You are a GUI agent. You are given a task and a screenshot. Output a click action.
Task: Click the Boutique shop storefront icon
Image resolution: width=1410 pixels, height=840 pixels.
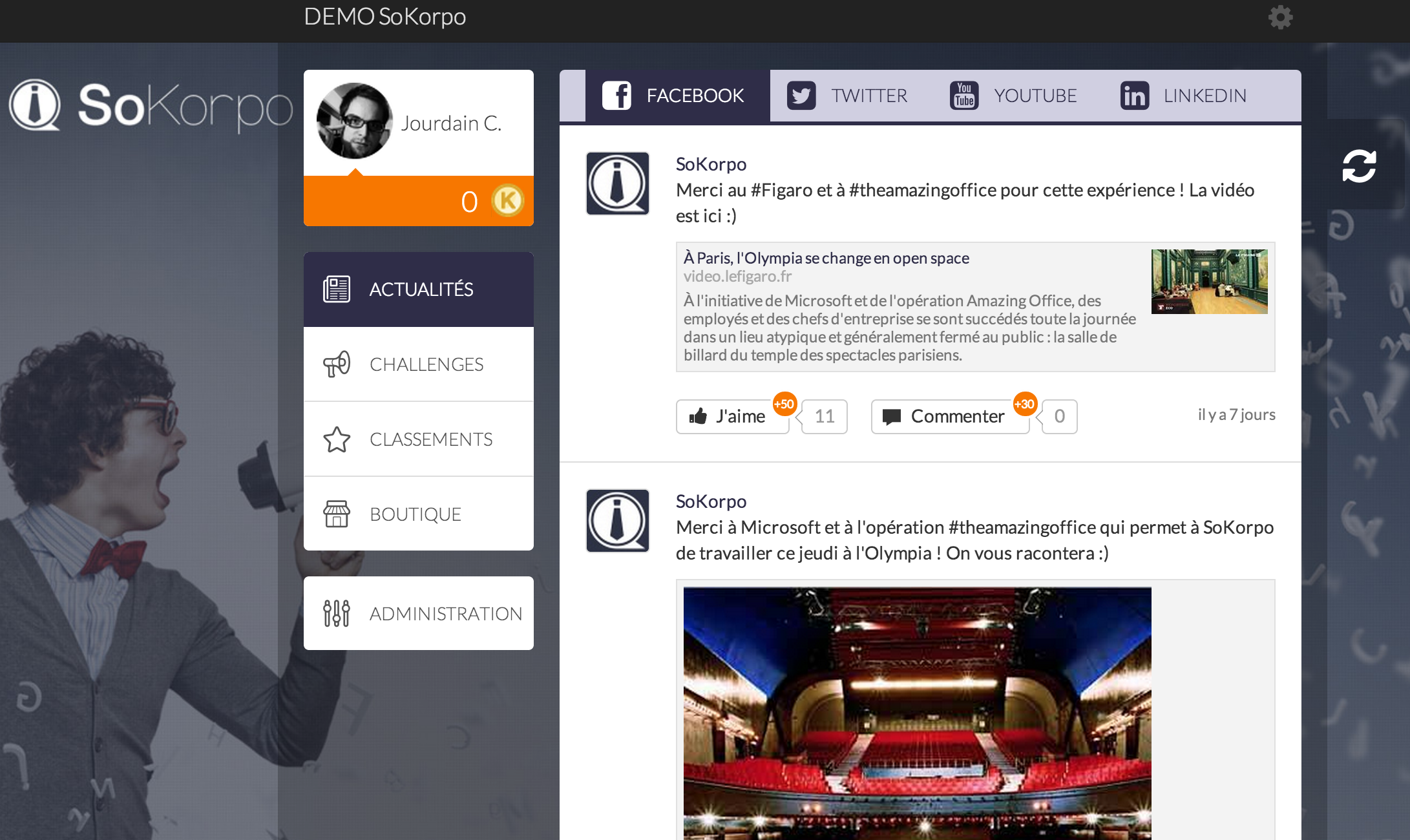[x=336, y=514]
